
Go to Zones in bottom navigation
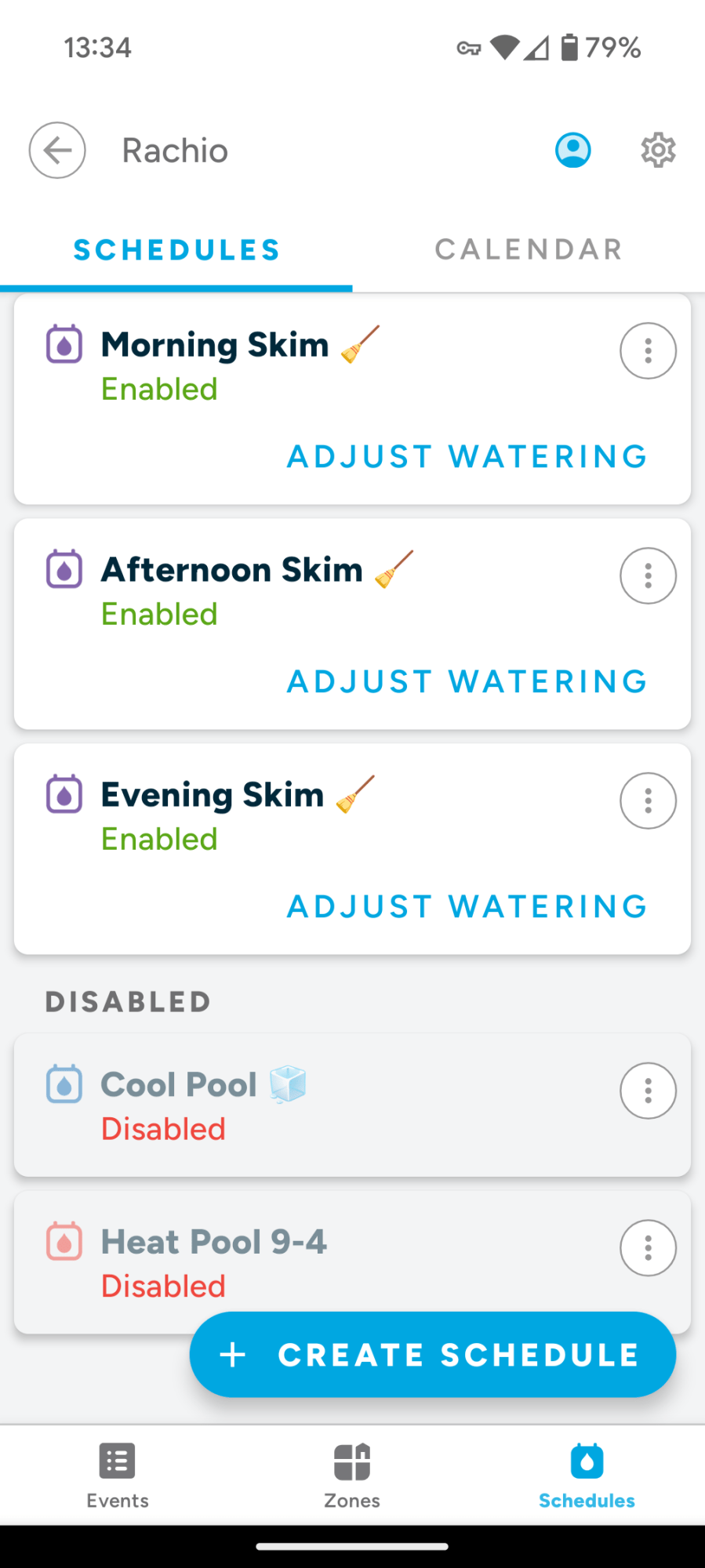[352, 1475]
